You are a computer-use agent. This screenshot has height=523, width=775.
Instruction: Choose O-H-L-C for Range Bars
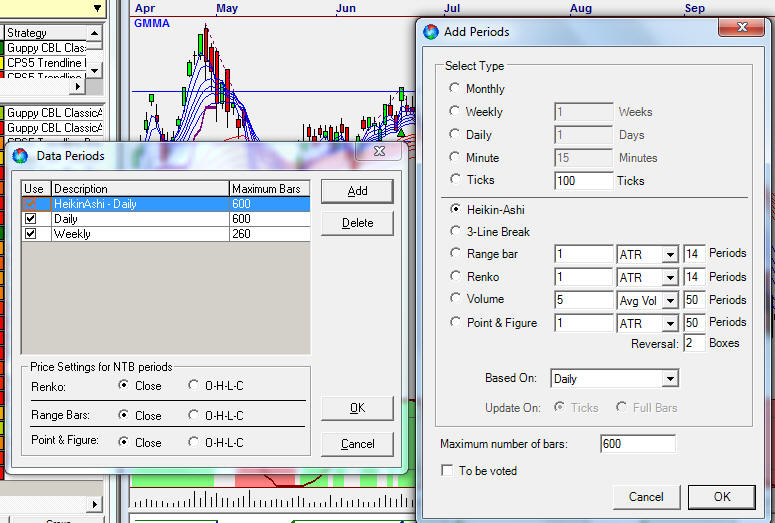[194, 415]
